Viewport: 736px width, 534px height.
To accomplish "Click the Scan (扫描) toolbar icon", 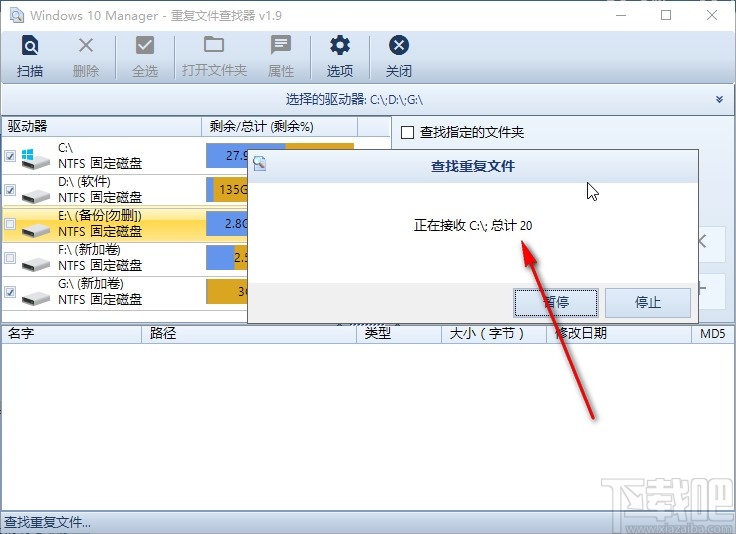I will (30, 56).
